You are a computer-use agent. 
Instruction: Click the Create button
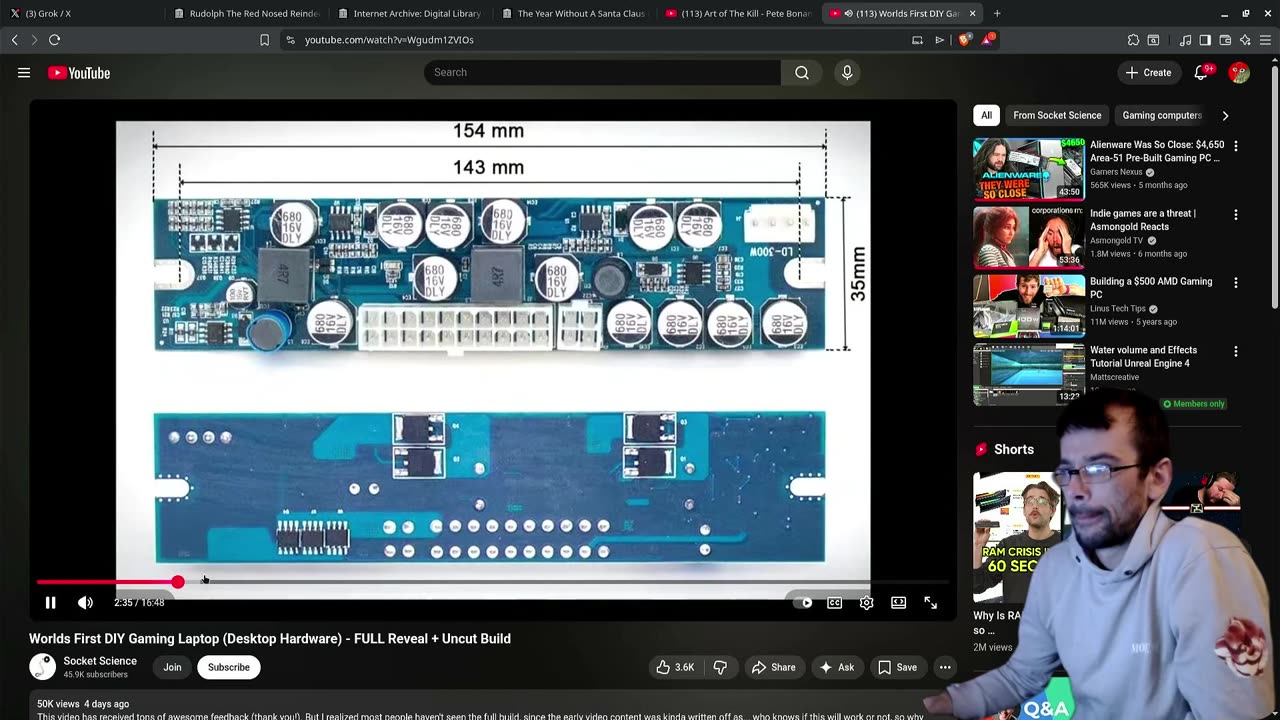tap(1148, 73)
